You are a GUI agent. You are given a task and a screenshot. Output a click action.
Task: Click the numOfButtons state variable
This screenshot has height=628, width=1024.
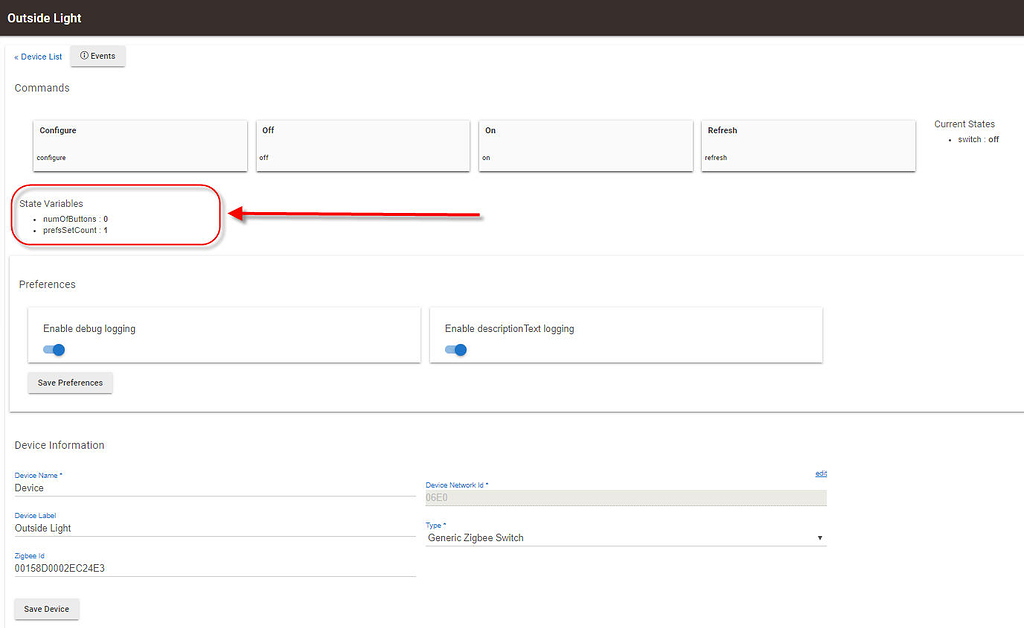(x=75, y=218)
